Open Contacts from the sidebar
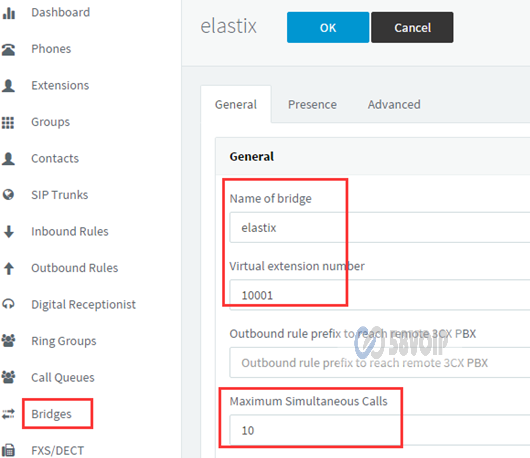The height and width of the screenshot is (458, 530). pos(55,159)
